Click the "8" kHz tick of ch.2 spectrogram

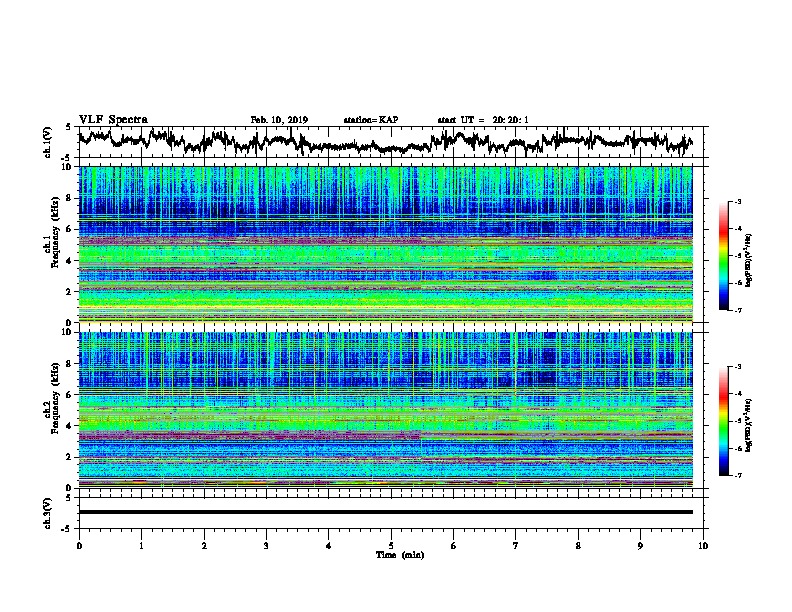click(x=70, y=364)
